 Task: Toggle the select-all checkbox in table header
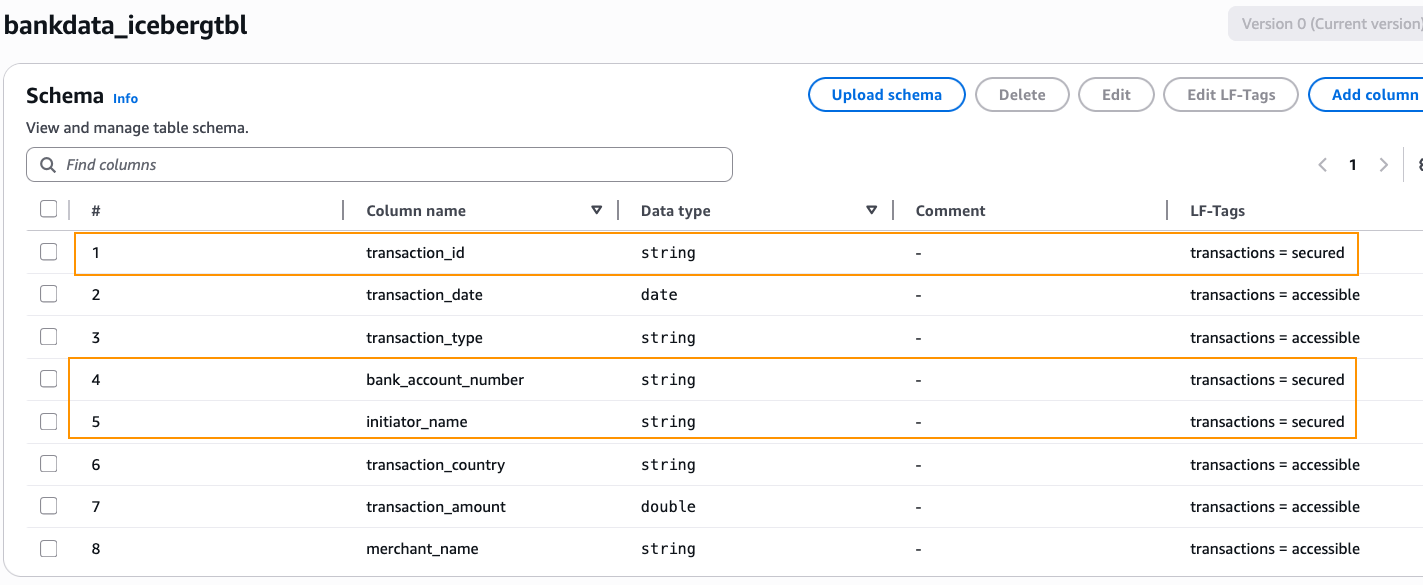coord(48,209)
